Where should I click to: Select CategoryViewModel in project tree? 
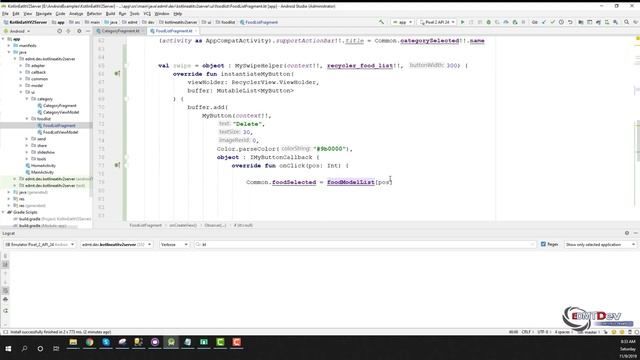tap(61, 112)
